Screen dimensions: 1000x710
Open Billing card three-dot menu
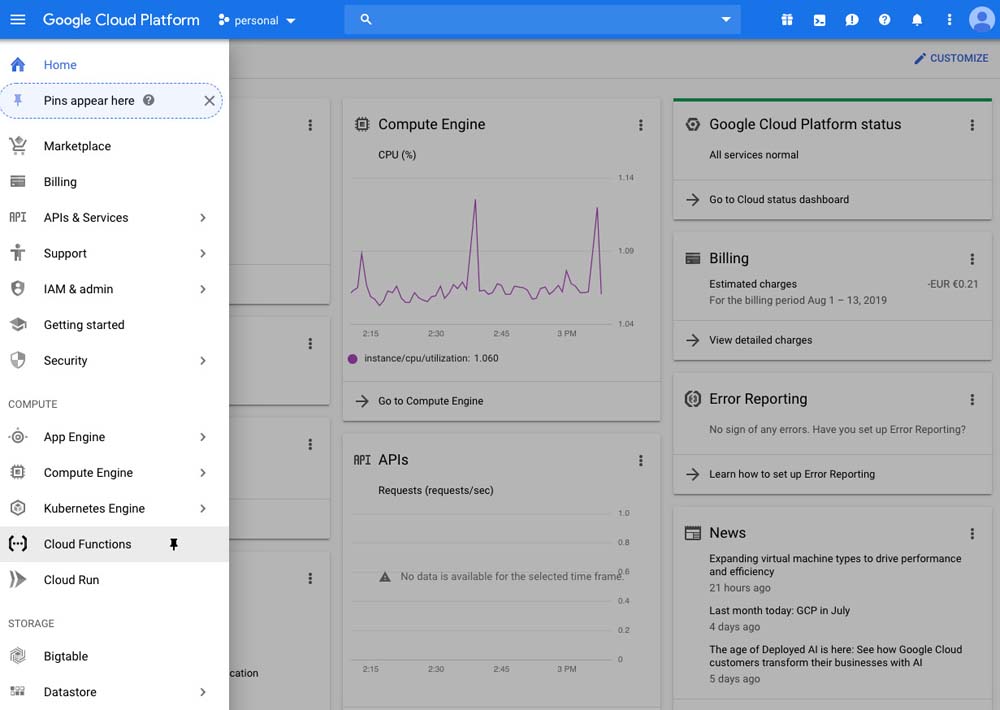coord(972,259)
